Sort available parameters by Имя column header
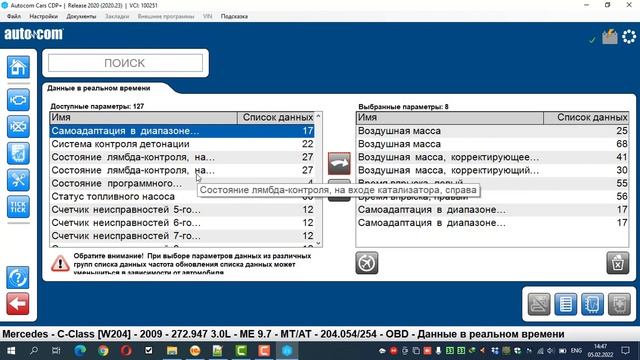 (x=143, y=118)
